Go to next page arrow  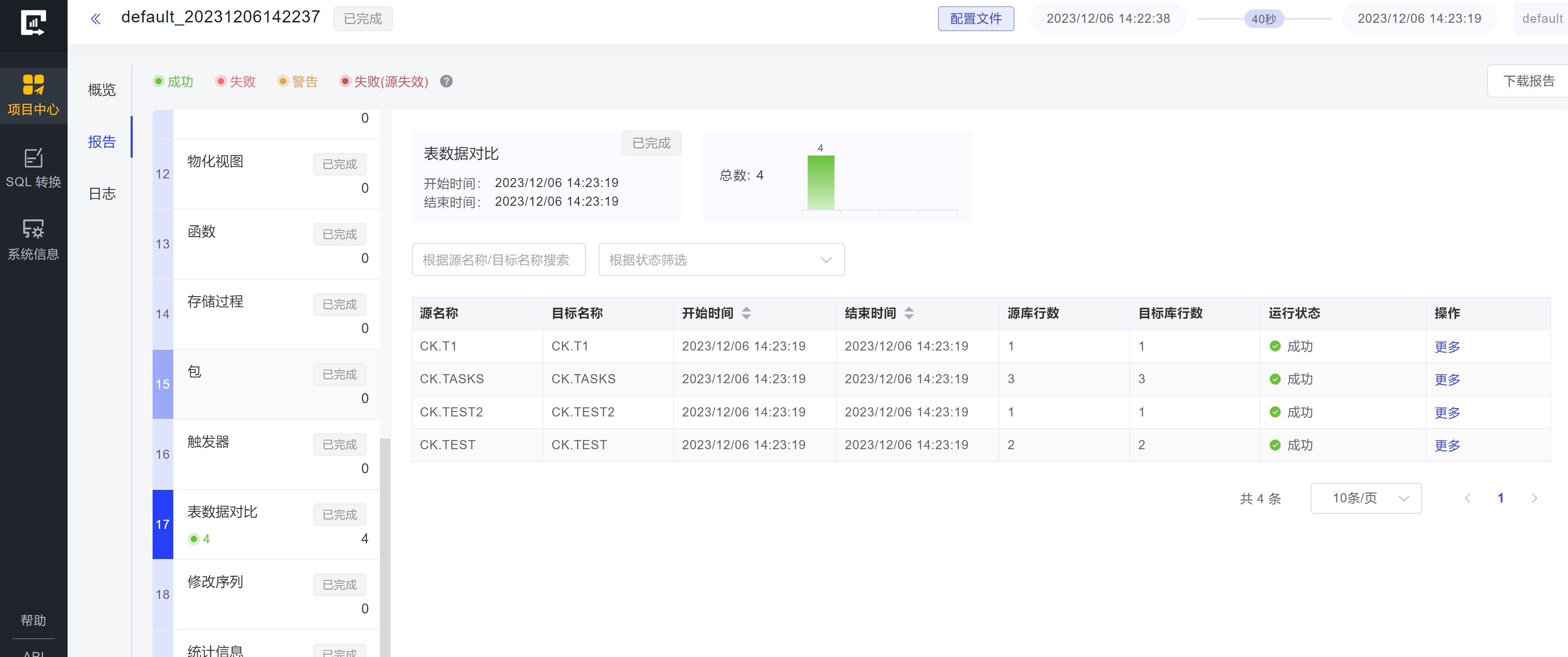coord(1534,498)
